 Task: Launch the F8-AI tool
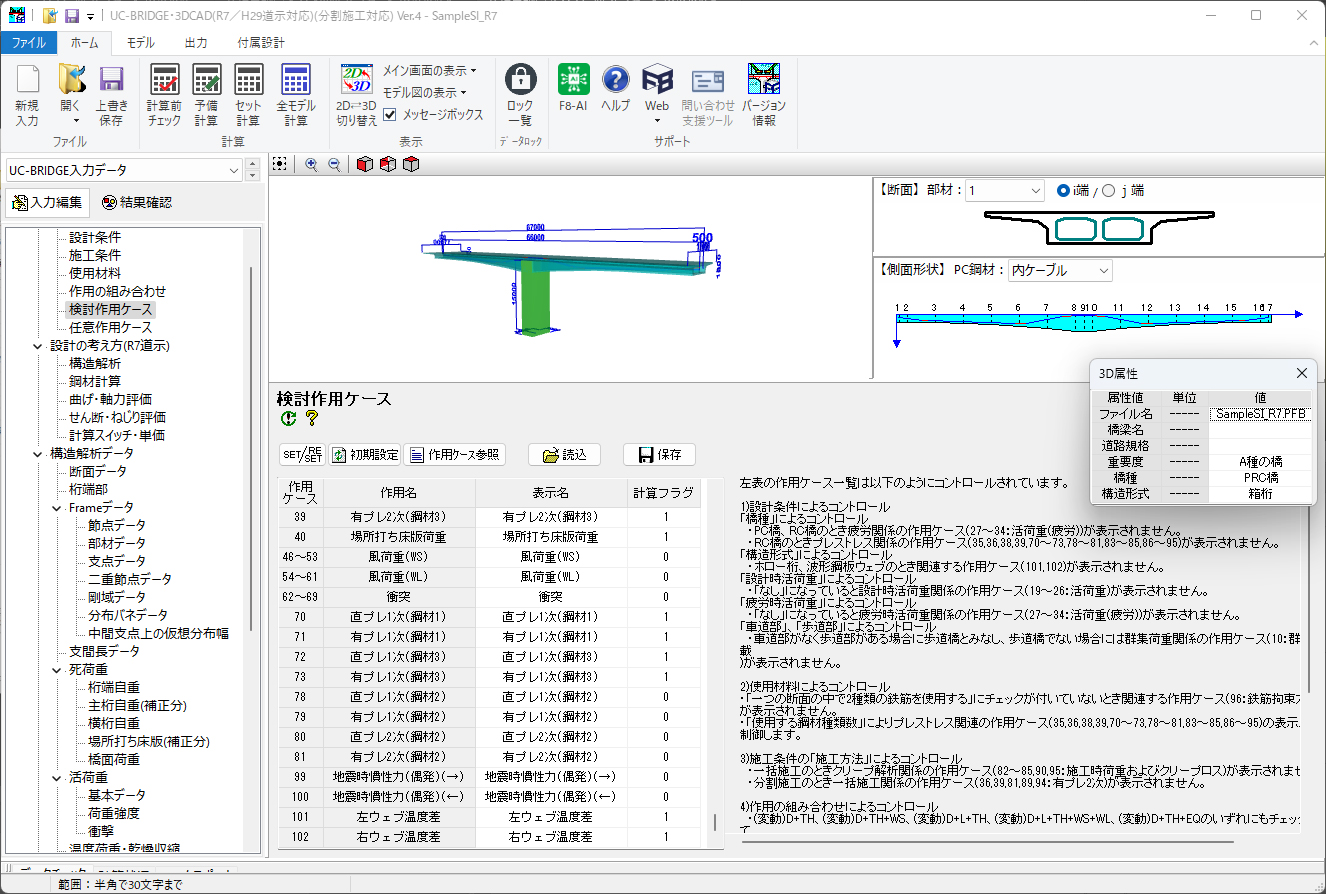(573, 80)
